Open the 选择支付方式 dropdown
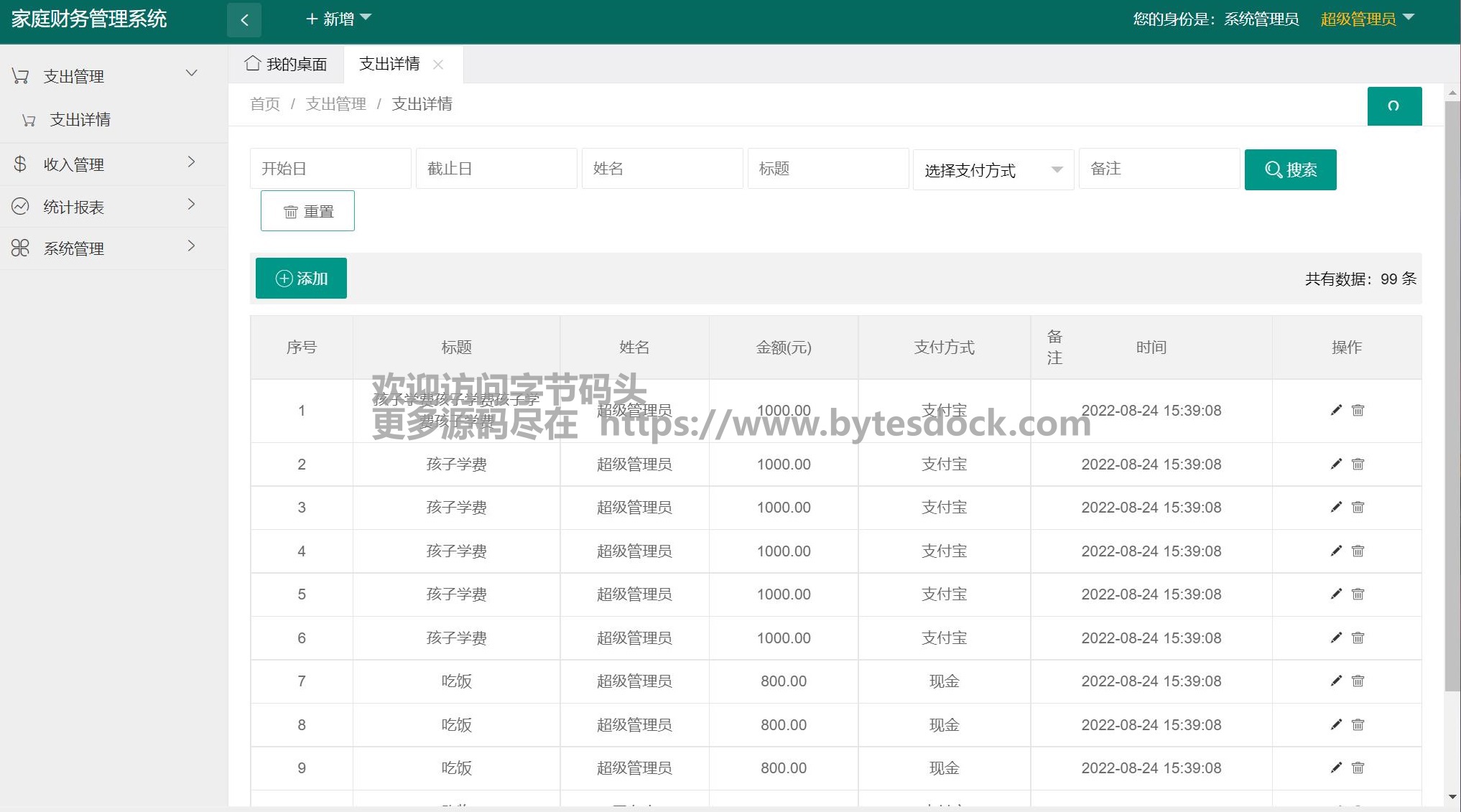Image resolution: width=1461 pixels, height=812 pixels. pos(993,170)
